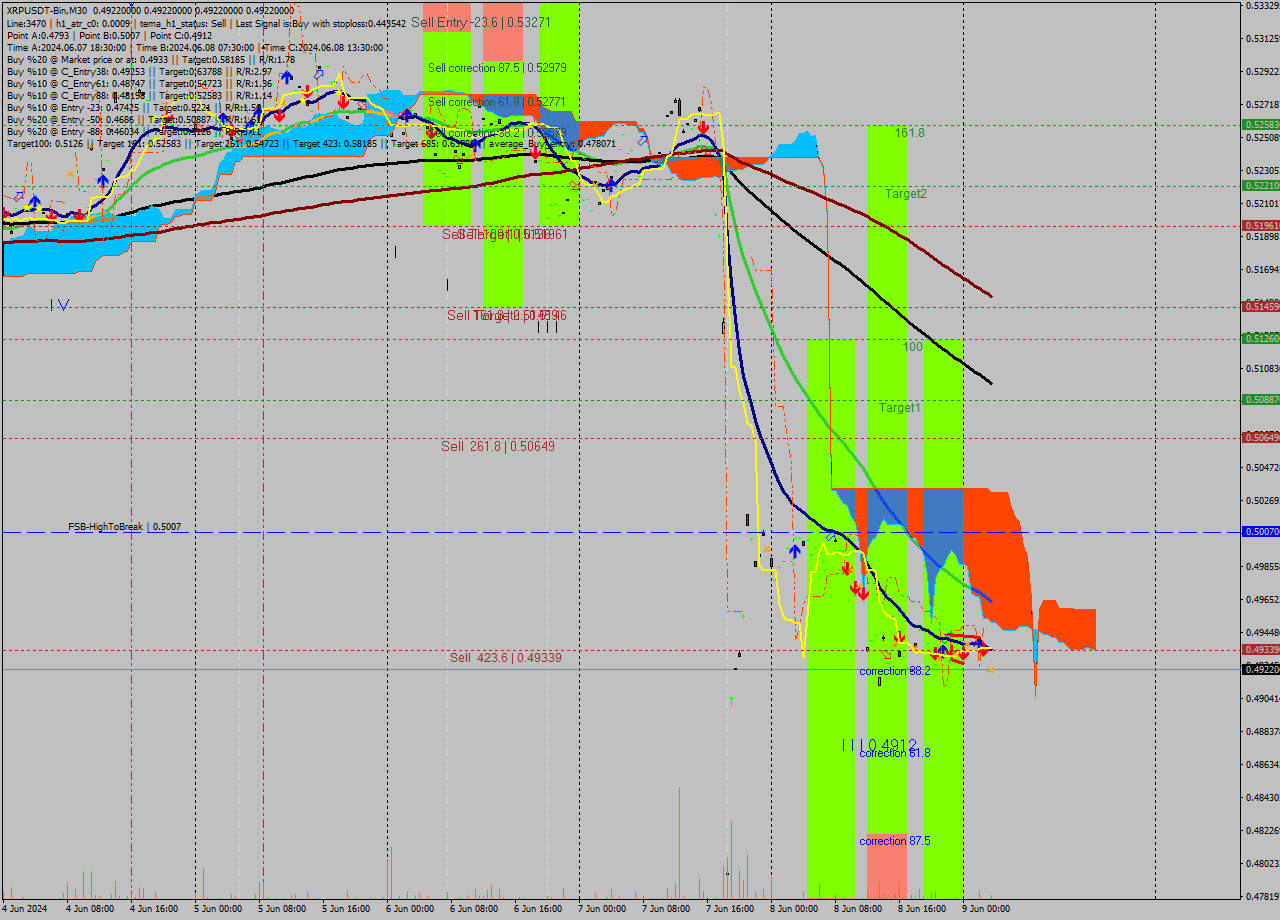Click the 'Buy %20 @ Entry -50' line

tap(134, 119)
